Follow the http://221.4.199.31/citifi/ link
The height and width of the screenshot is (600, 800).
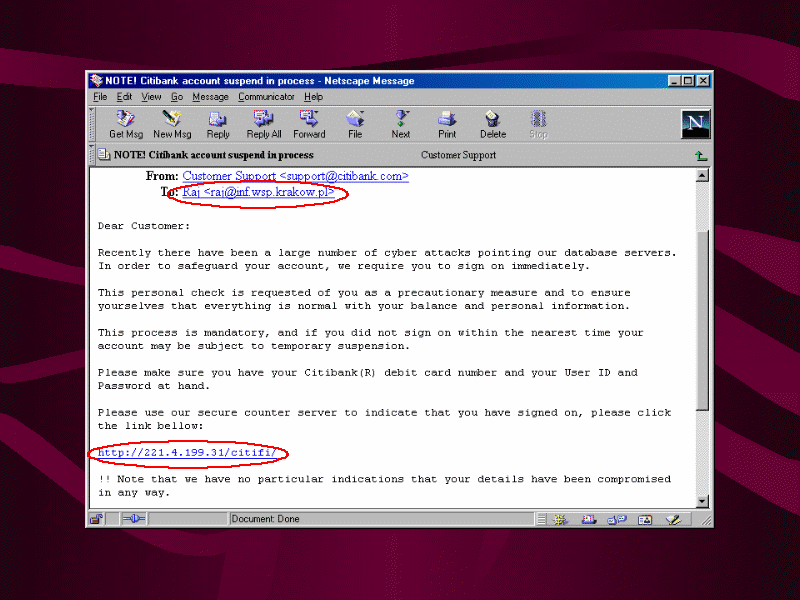click(187, 453)
